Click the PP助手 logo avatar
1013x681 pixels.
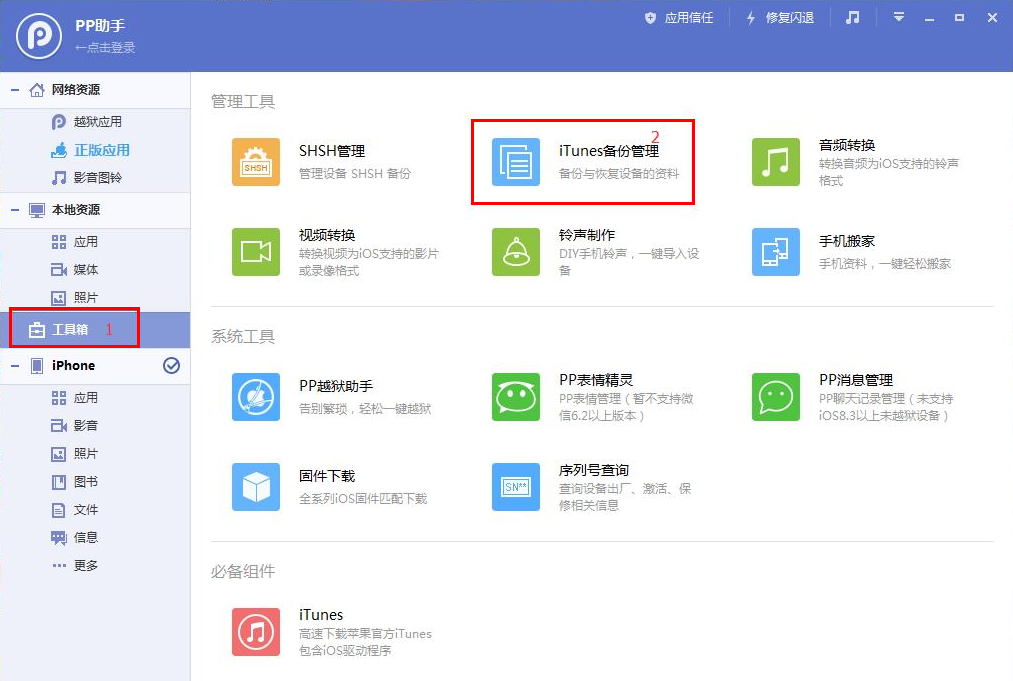tap(39, 36)
